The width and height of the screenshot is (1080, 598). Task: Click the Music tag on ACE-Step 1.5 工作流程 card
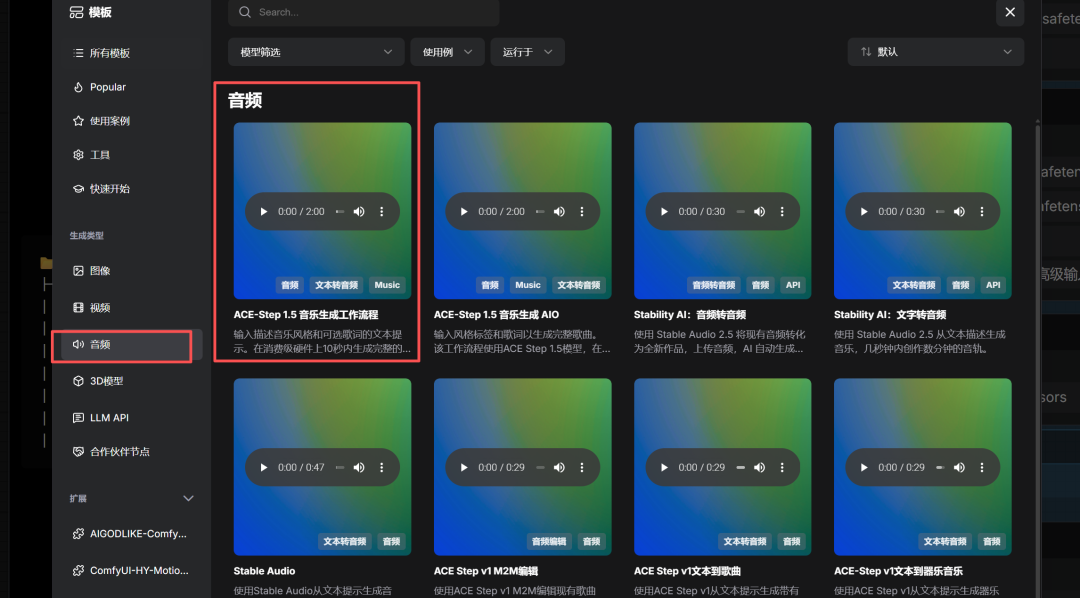387,285
